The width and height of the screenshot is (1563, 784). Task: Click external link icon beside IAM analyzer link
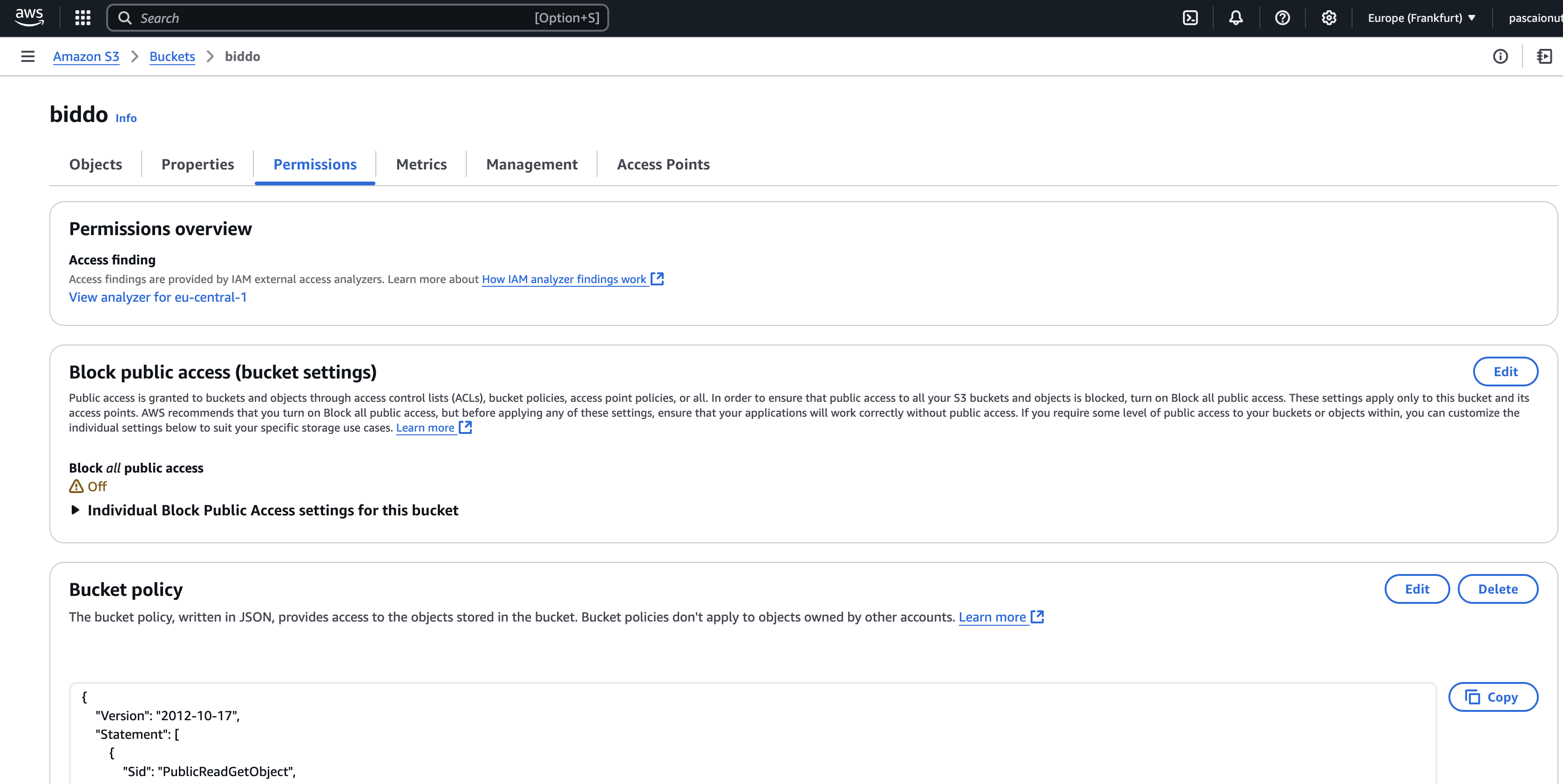[657, 278]
